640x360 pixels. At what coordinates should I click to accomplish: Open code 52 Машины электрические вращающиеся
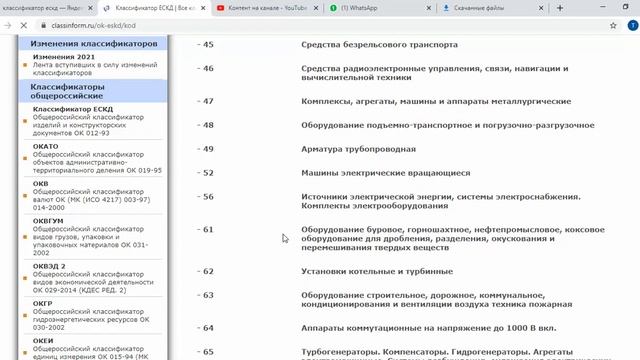pos(386,173)
